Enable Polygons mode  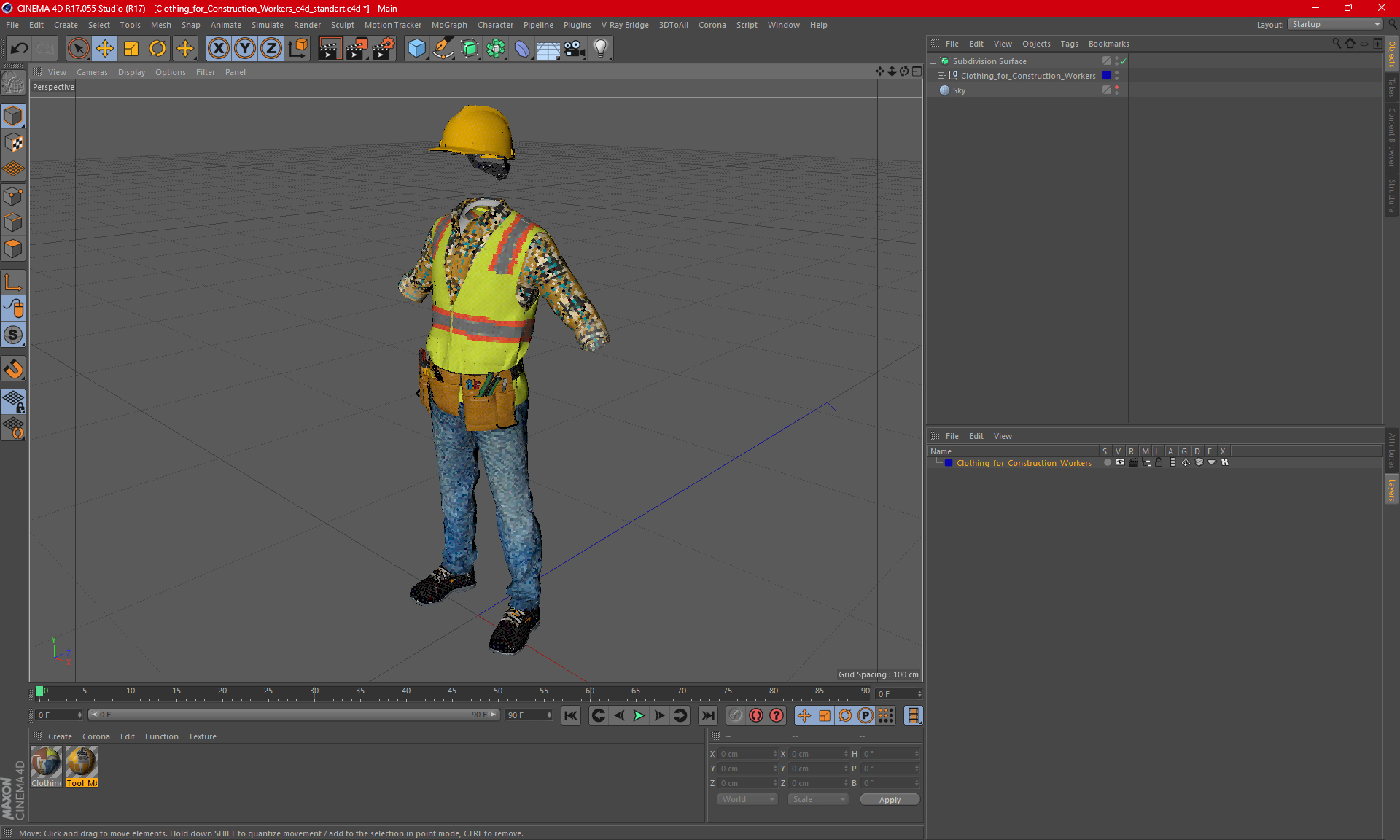[13, 249]
